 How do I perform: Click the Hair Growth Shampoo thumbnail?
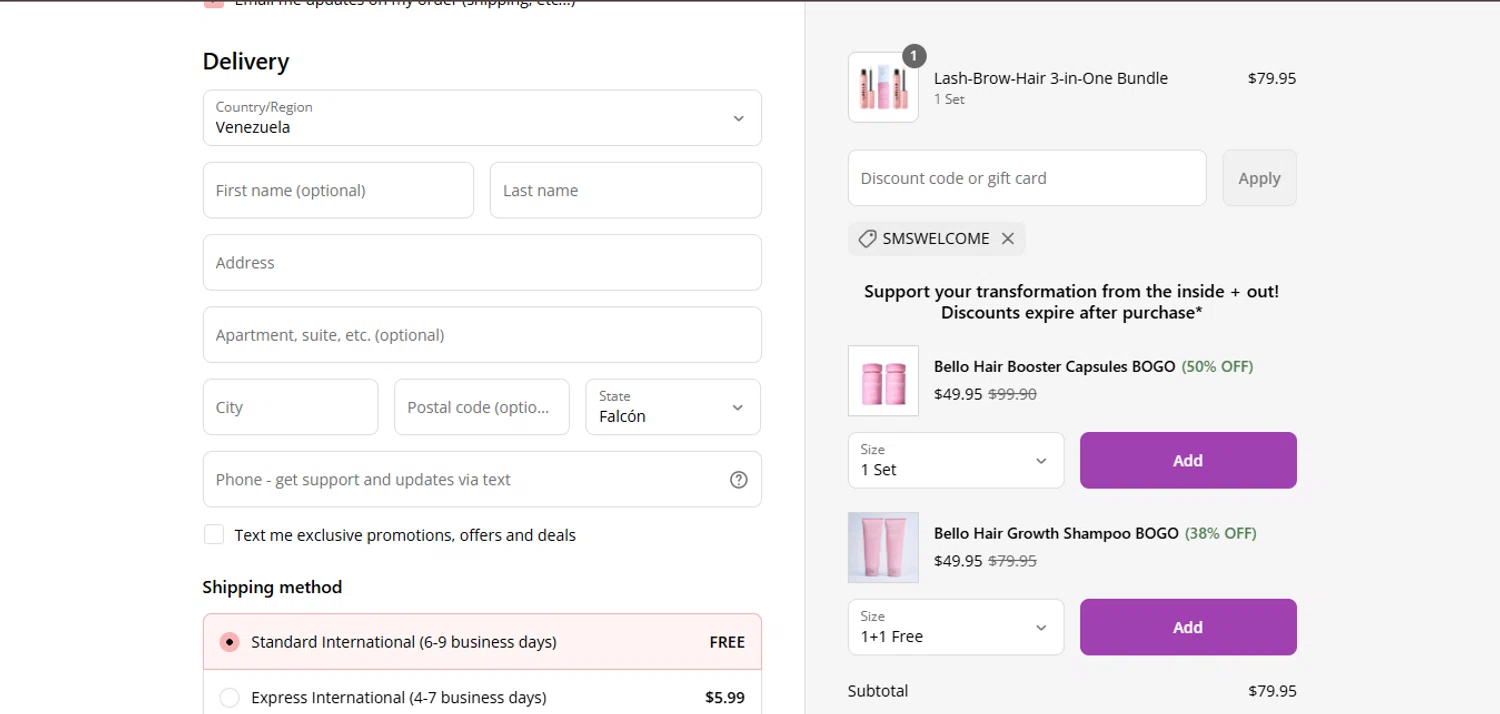883,548
